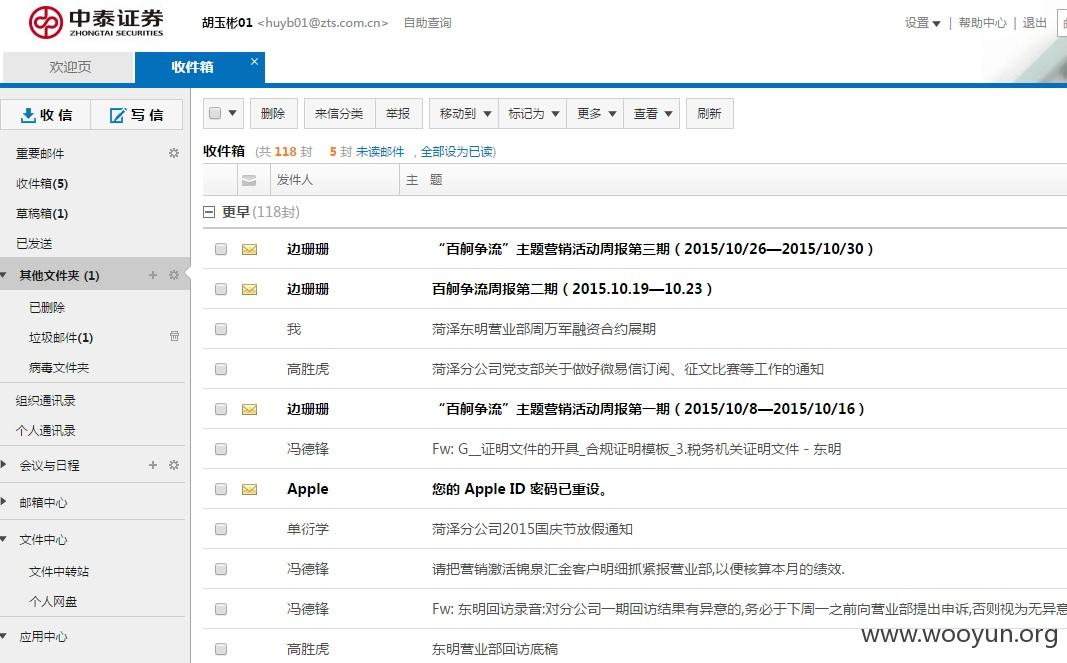
Task: Click 退出 to log out
Action: tap(1034, 23)
